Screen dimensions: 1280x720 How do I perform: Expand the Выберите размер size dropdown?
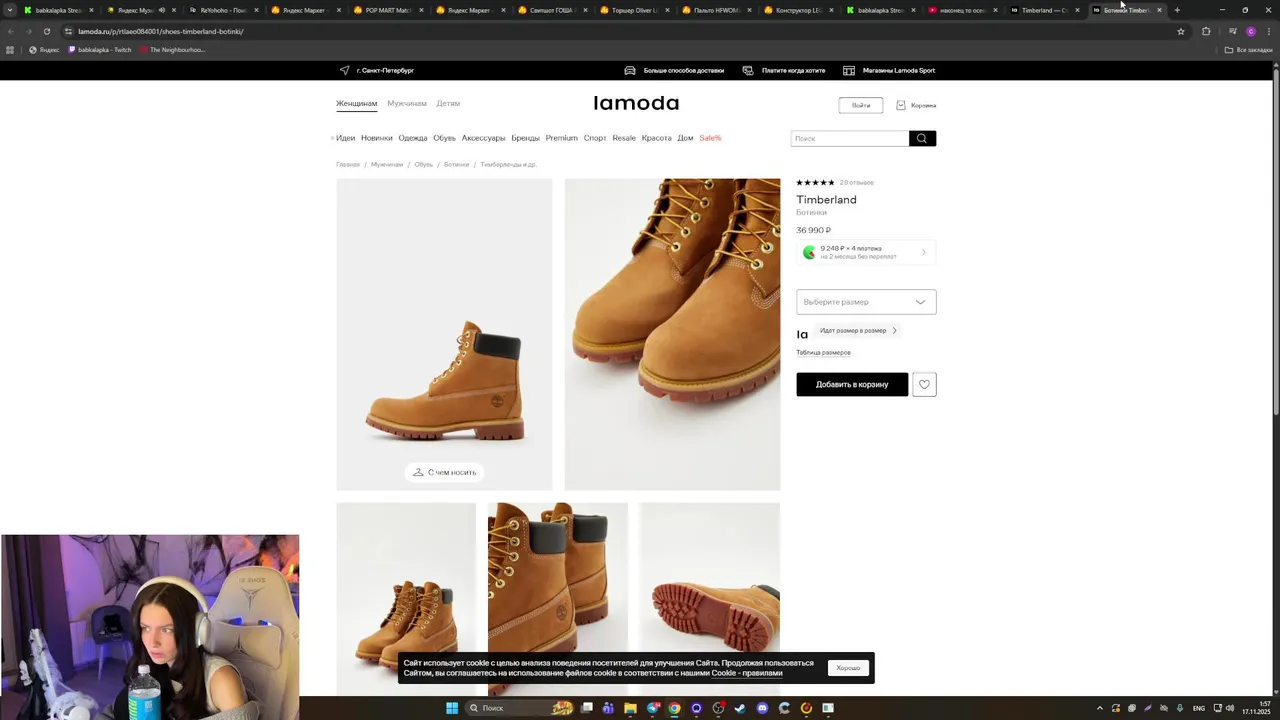tap(866, 302)
